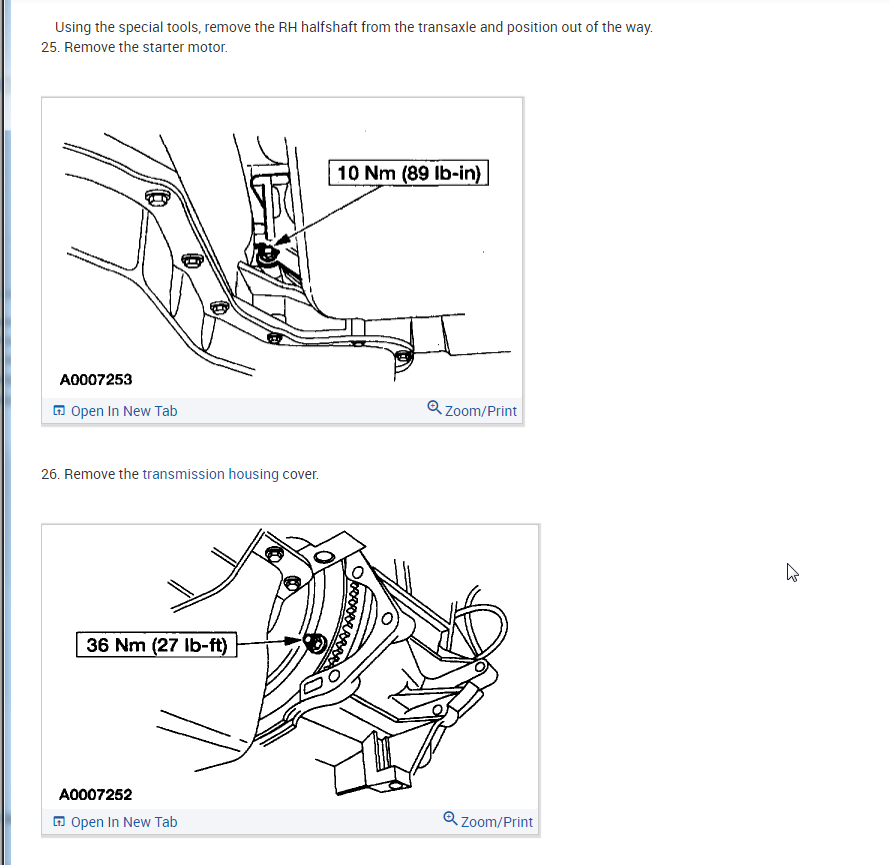The image size is (889, 865).
Task: Click the new-tab icon below figure A0007252
Action: click(x=59, y=821)
